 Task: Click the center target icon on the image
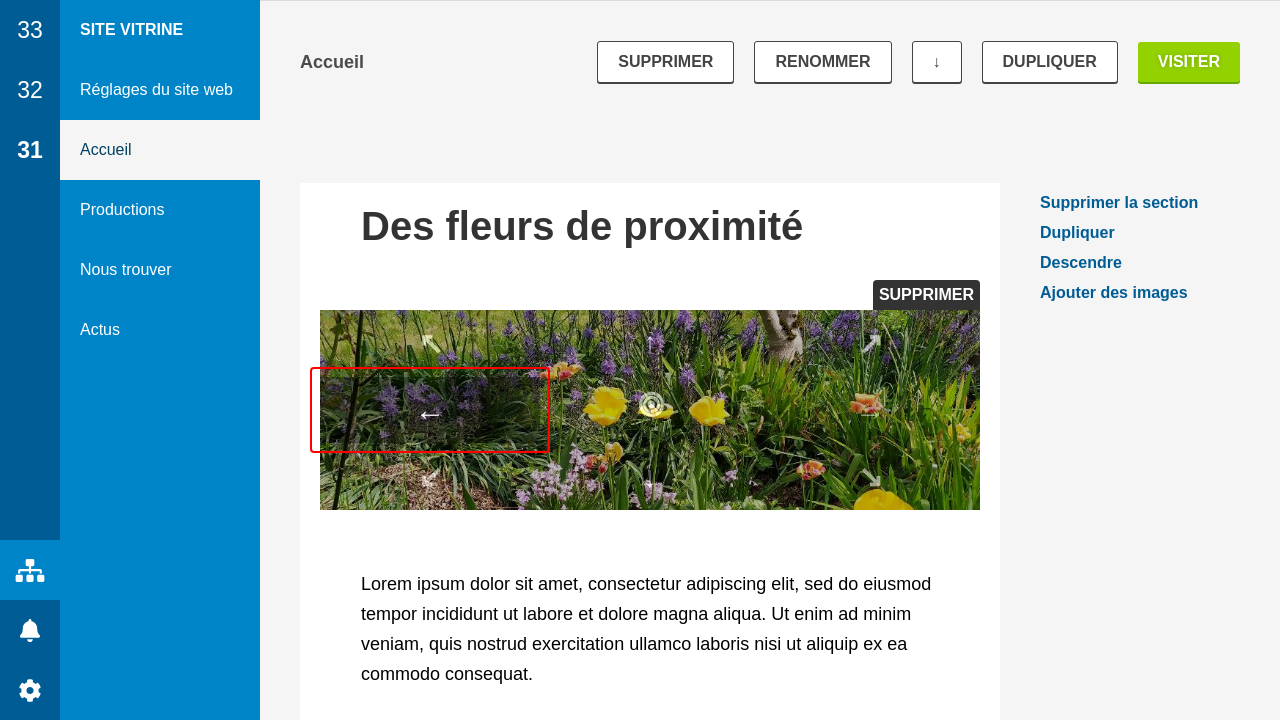coord(651,405)
